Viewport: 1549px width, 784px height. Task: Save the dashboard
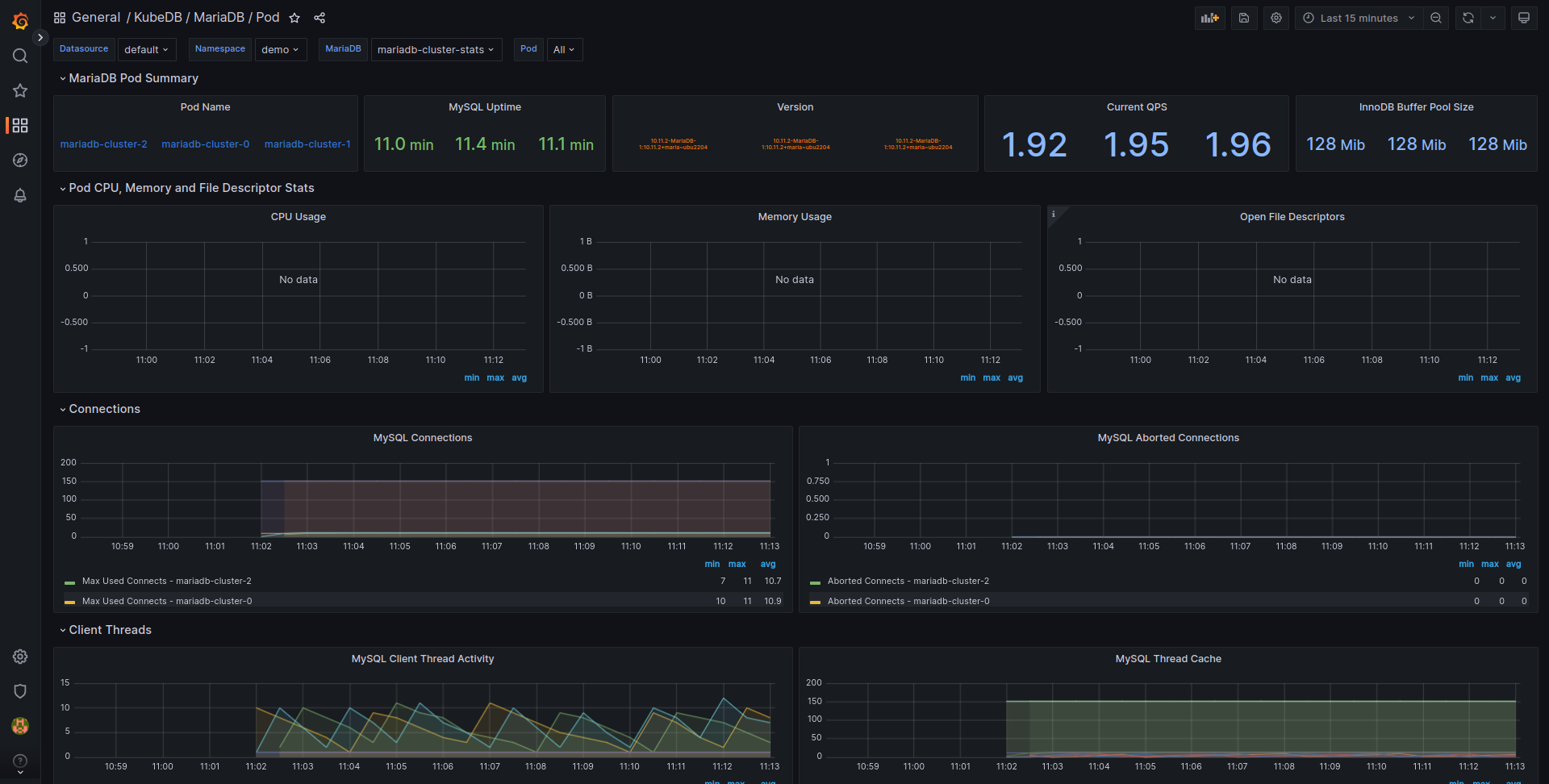tap(1243, 18)
